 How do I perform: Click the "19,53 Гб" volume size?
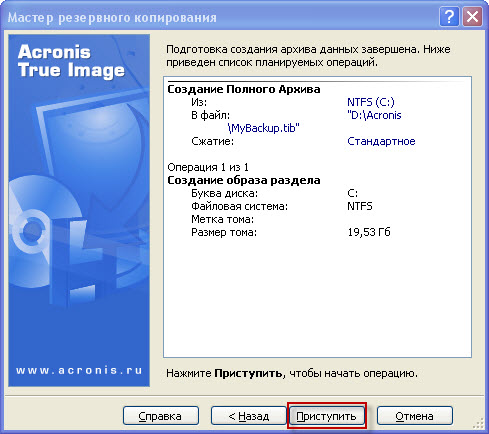(369, 232)
